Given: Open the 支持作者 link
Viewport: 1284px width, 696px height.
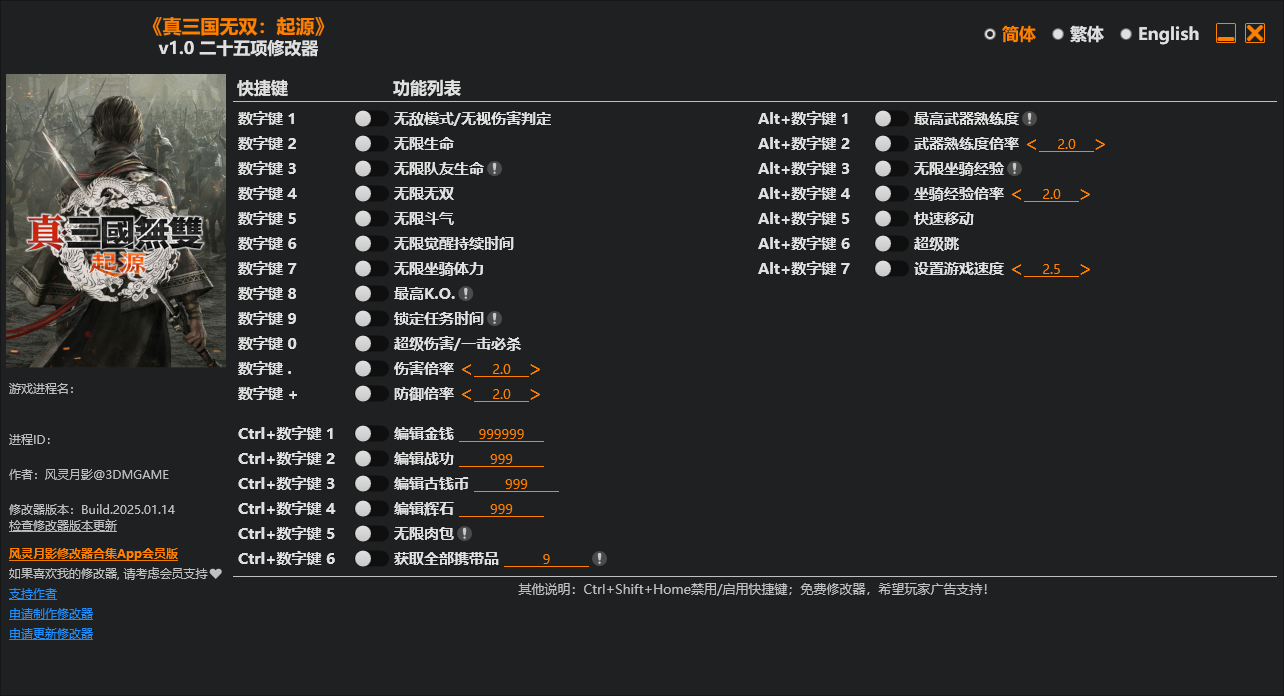Looking at the screenshot, I should (x=33, y=593).
